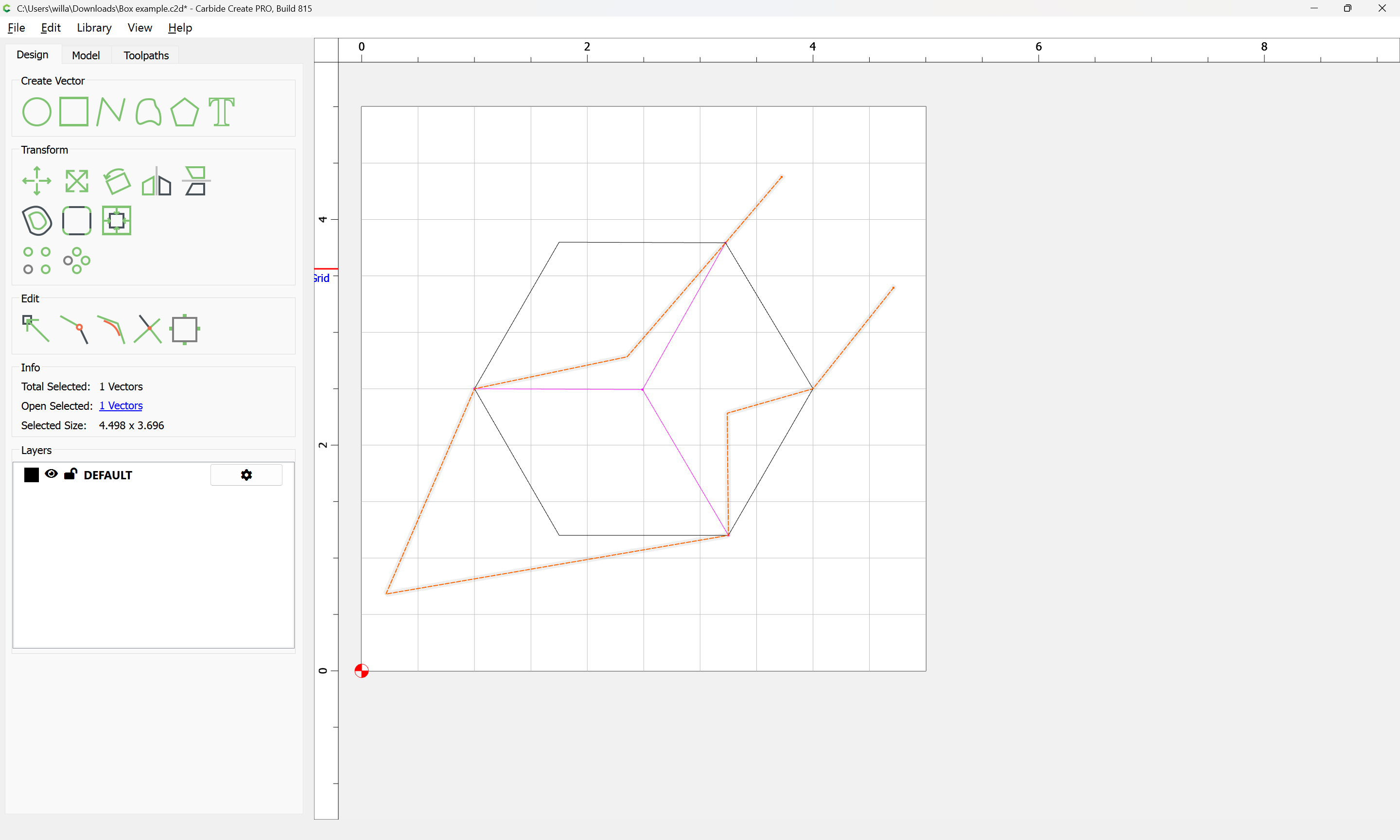This screenshot has width=1400, height=840.
Task: Click the '1 Vectors' open selected link
Action: point(121,406)
